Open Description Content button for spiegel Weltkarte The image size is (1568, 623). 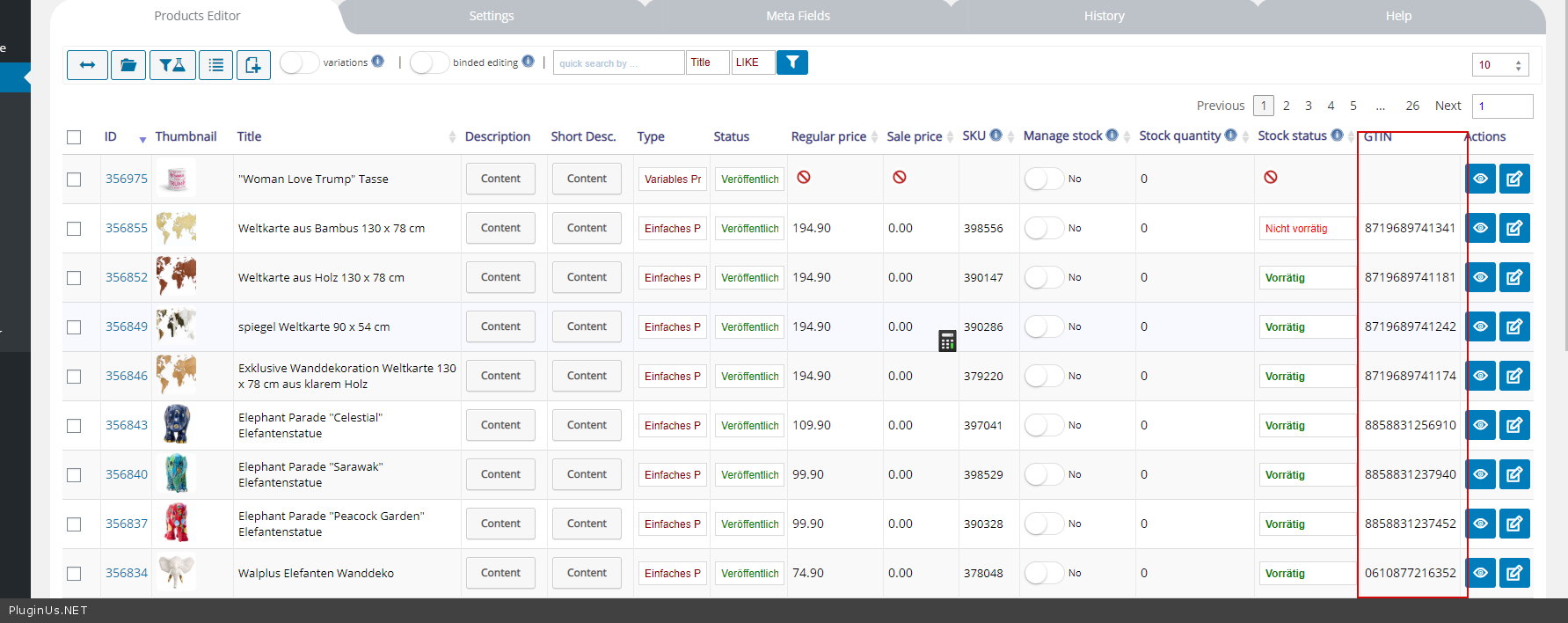500,326
